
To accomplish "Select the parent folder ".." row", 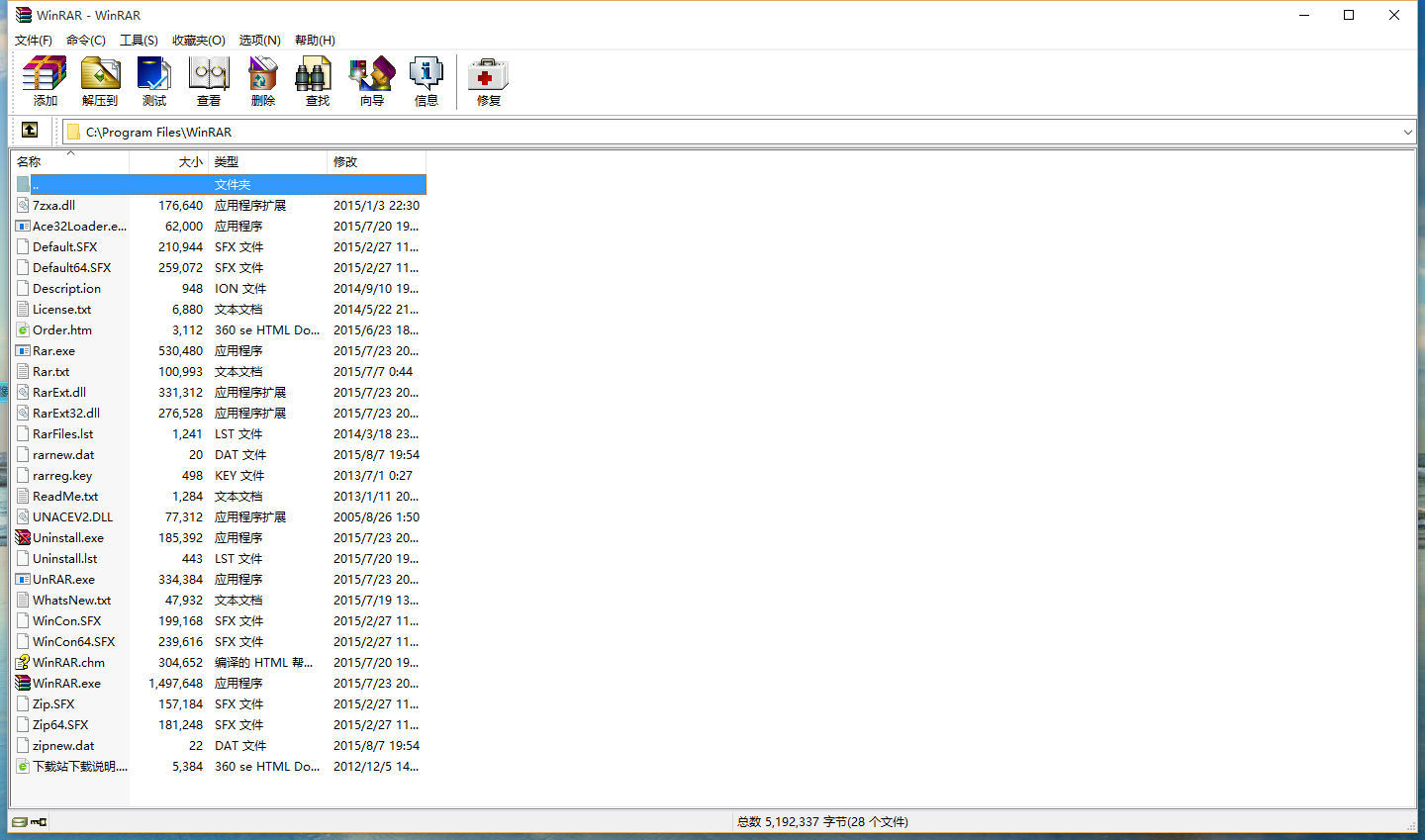I will pyautogui.click(x=220, y=185).
